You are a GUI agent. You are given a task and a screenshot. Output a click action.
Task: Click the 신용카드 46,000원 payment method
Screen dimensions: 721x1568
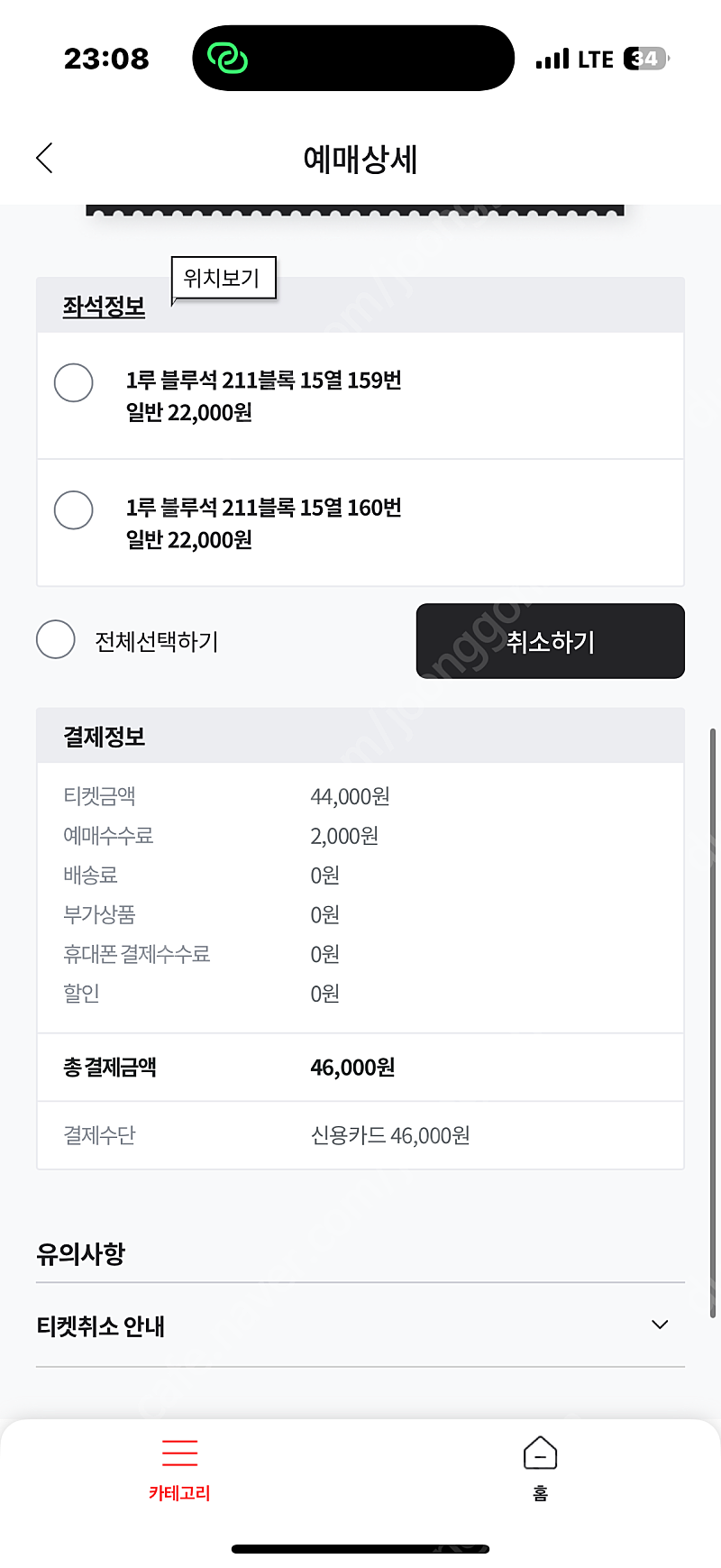[389, 1135]
